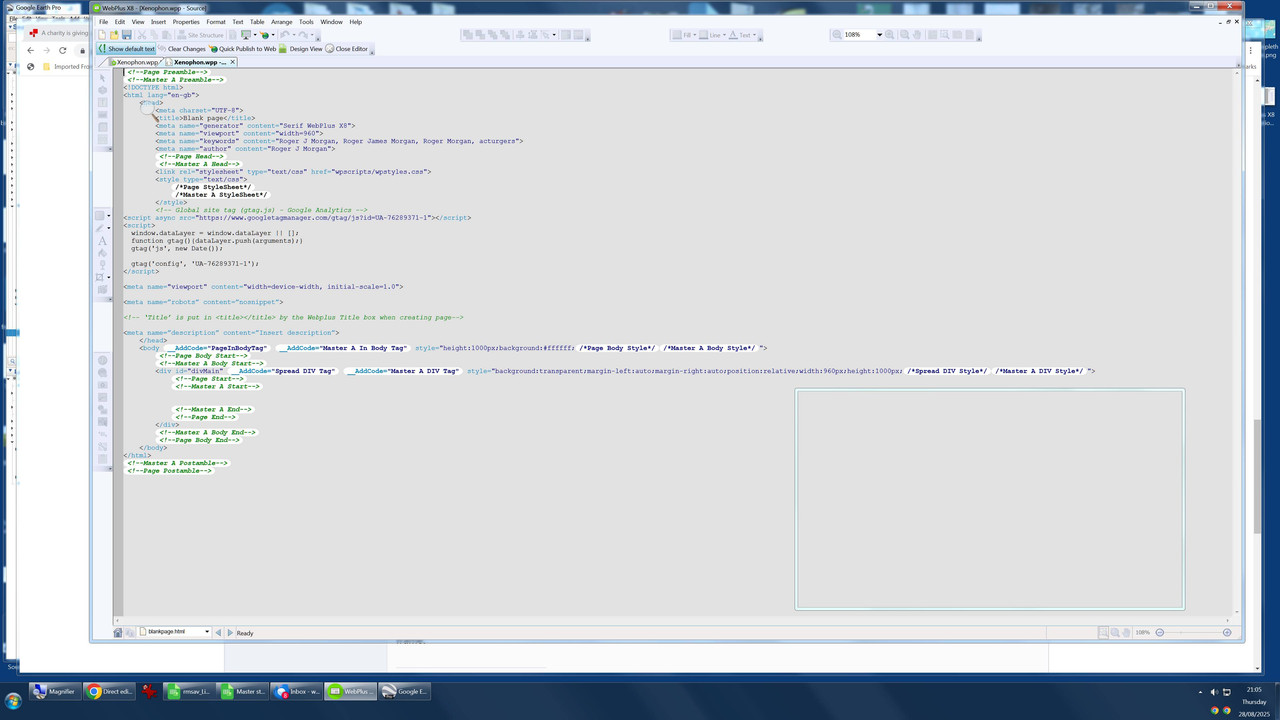Image resolution: width=1280 pixels, height=720 pixels.
Task: Open Magnifier from the Windows taskbar
Action: tap(53, 691)
